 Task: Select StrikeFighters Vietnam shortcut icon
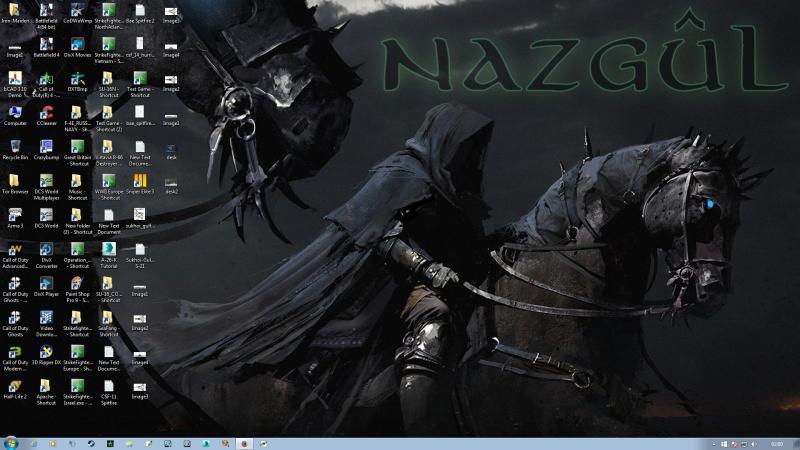tap(109, 50)
